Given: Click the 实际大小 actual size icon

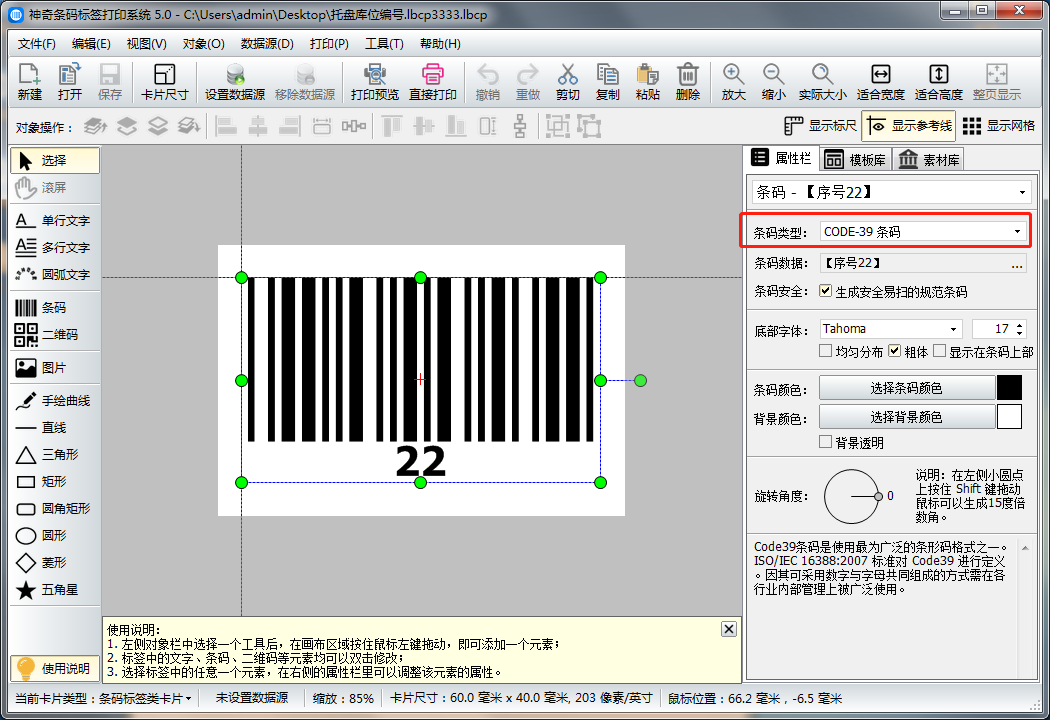Looking at the screenshot, I should click(822, 82).
